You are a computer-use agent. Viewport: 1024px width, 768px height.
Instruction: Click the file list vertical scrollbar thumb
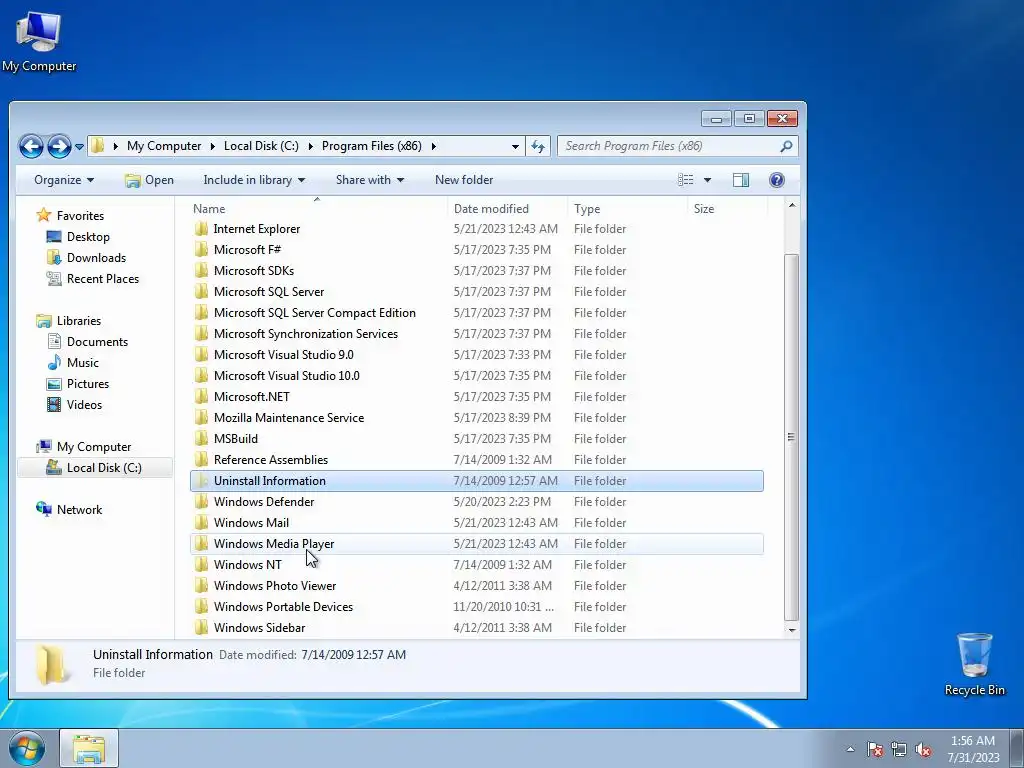click(792, 437)
